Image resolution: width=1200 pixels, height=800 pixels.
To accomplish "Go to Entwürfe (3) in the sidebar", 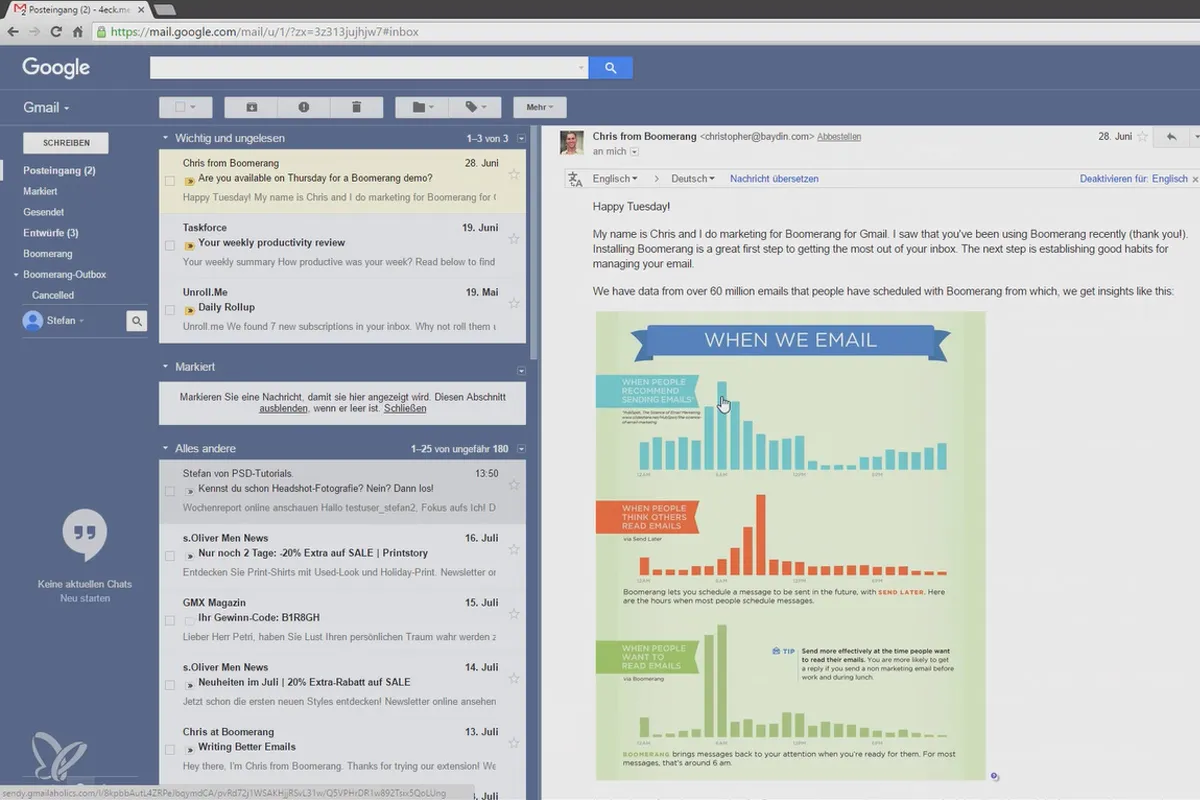I will (x=51, y=233).
